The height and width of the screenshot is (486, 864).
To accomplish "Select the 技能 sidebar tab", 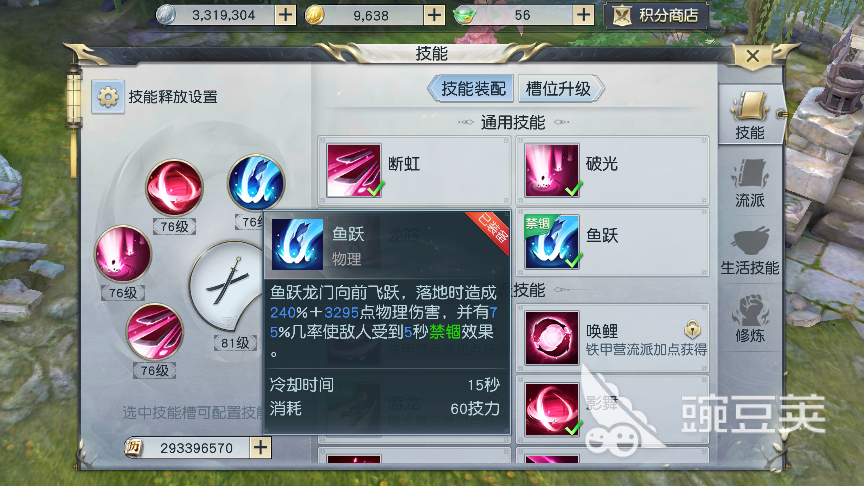I will coord(750,115).
